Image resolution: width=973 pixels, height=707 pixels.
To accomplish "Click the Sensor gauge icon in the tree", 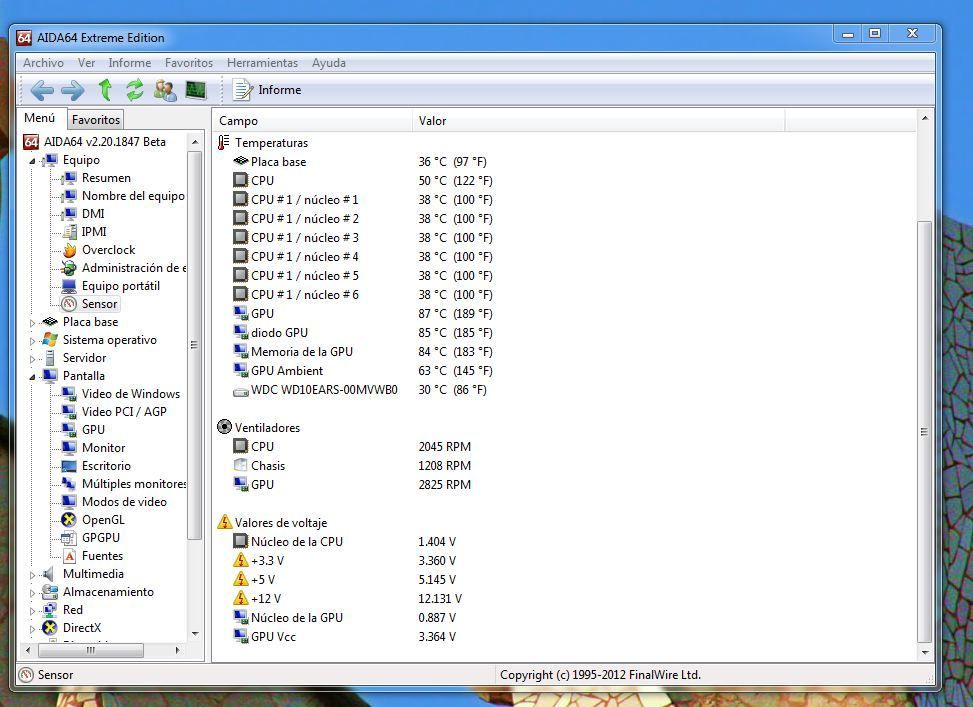I will click(70, 304).
